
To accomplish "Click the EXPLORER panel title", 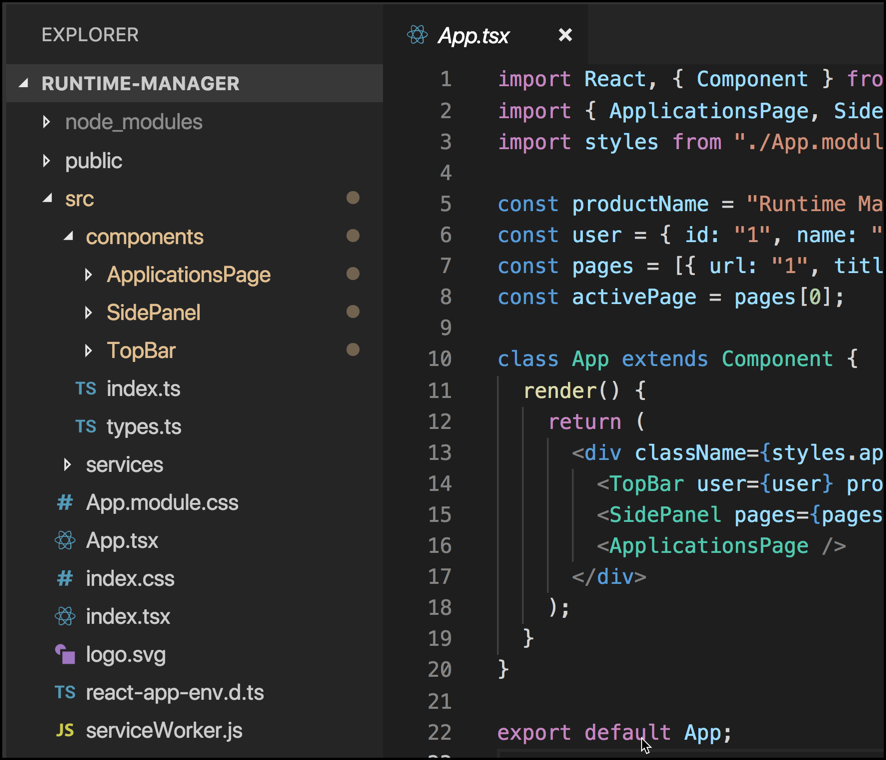I will point(90,35).
